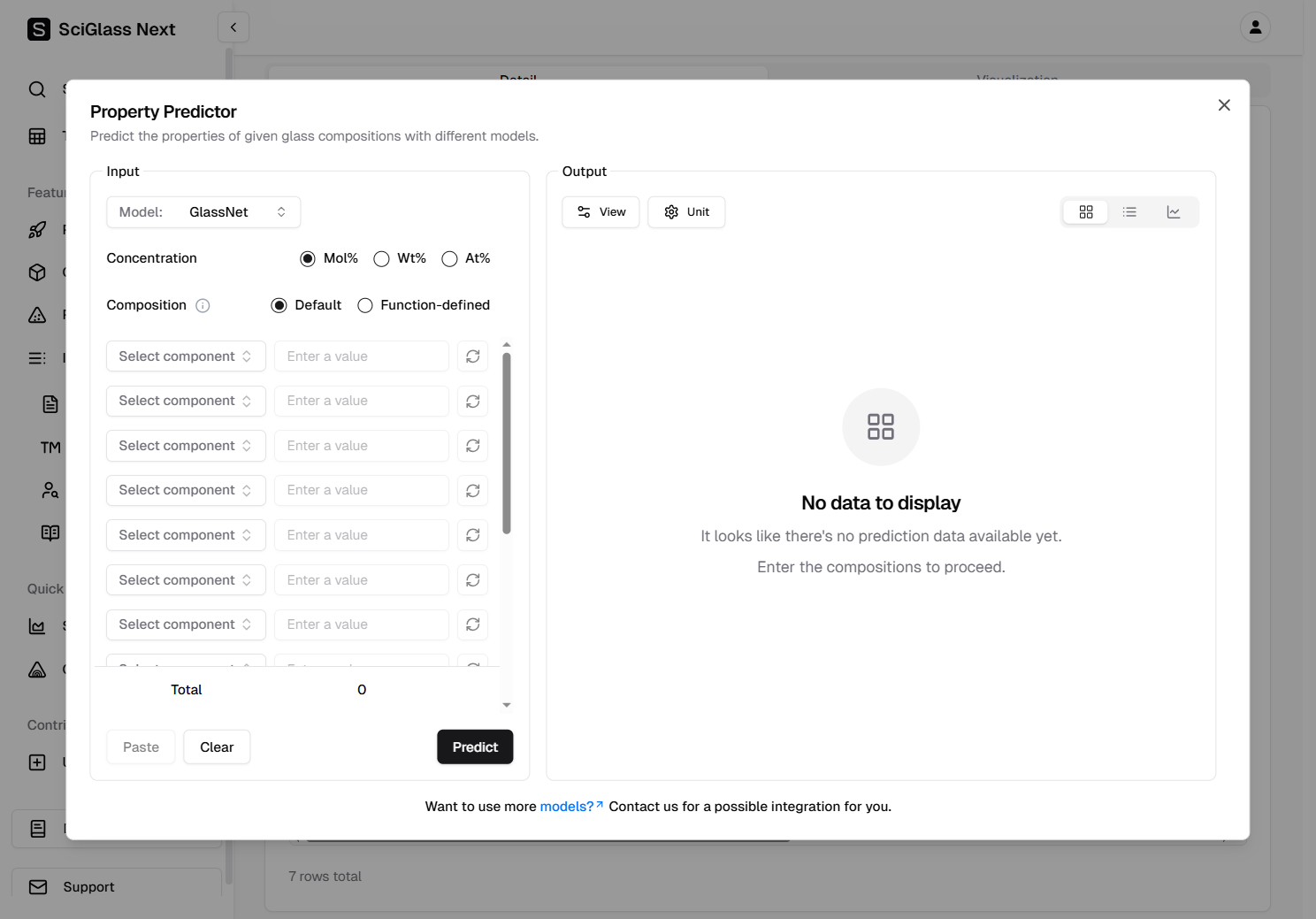Switch output to list view icon

(x=1129, y=212)
